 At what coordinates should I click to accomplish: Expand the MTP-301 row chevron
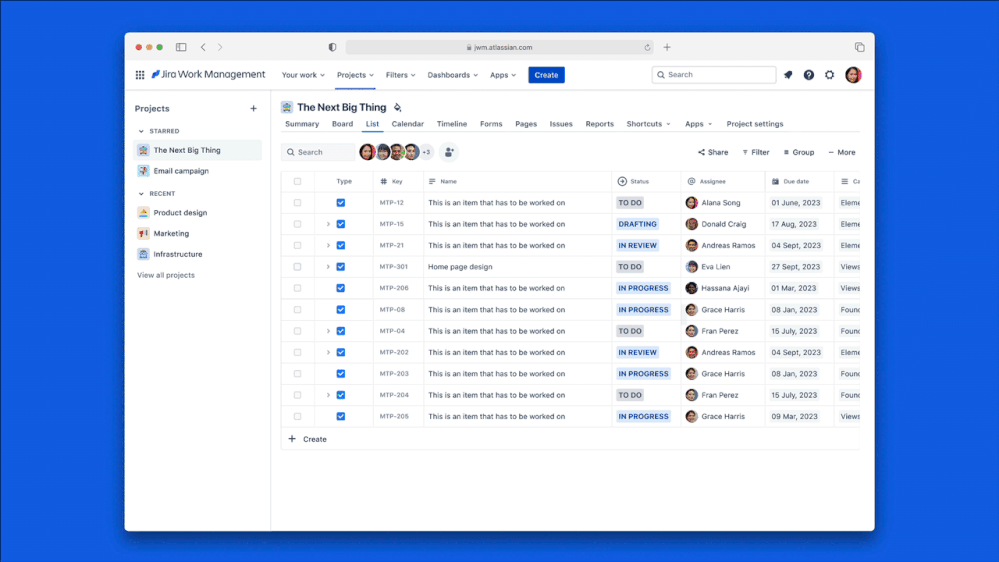pyautogui.click(x=328, y=267)
